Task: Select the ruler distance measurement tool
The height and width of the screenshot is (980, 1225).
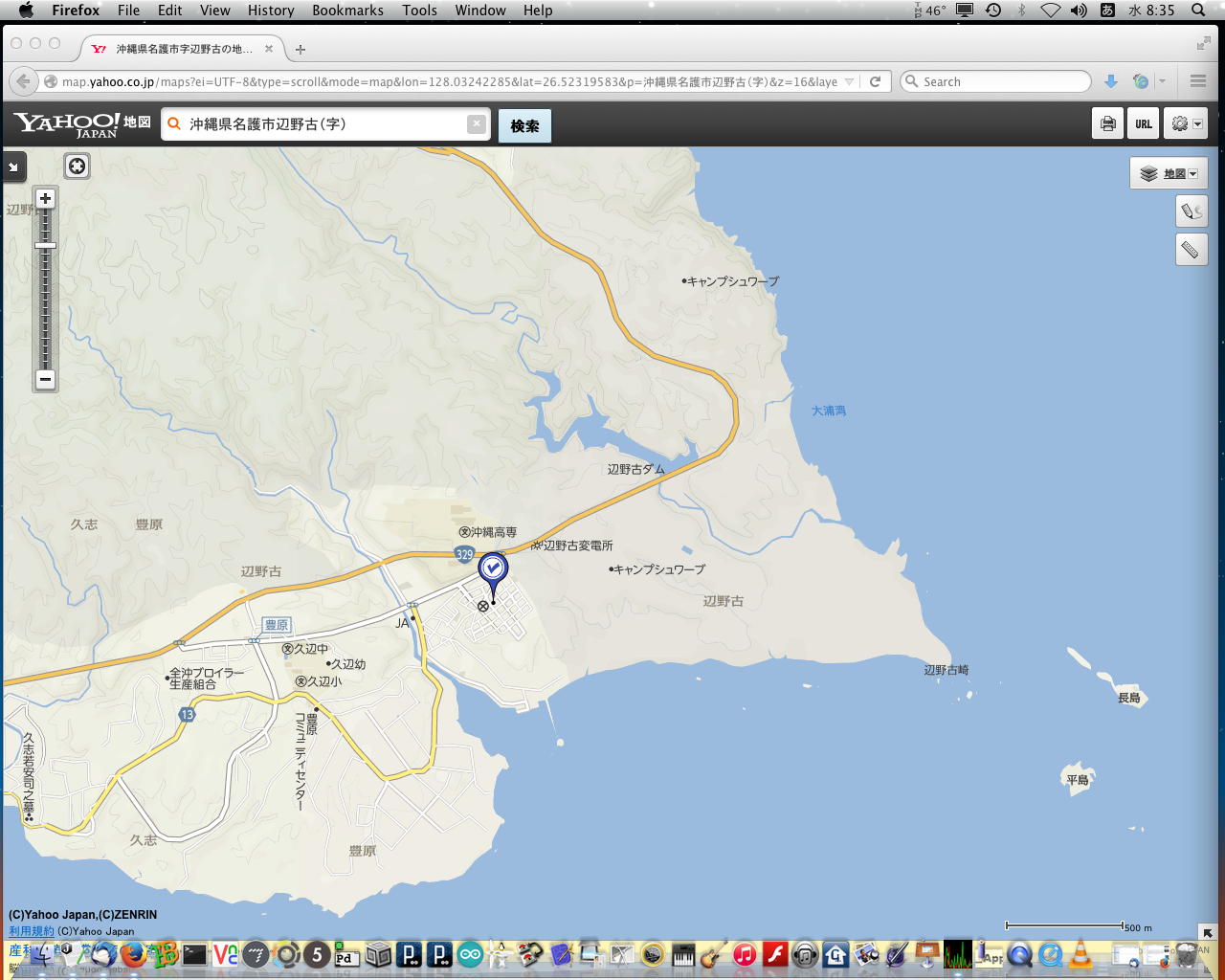Action: click(1192, 250)
